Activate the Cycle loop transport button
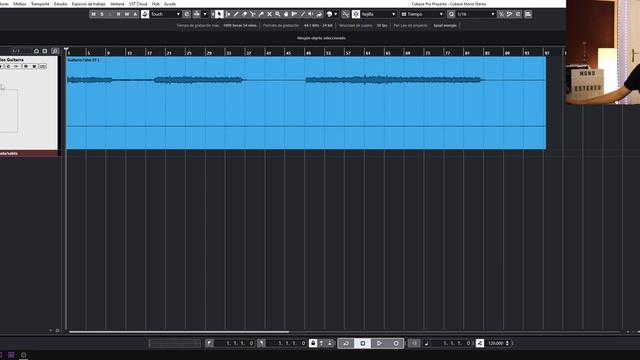Viewport: 640px width, 360px height. point(346,343)
